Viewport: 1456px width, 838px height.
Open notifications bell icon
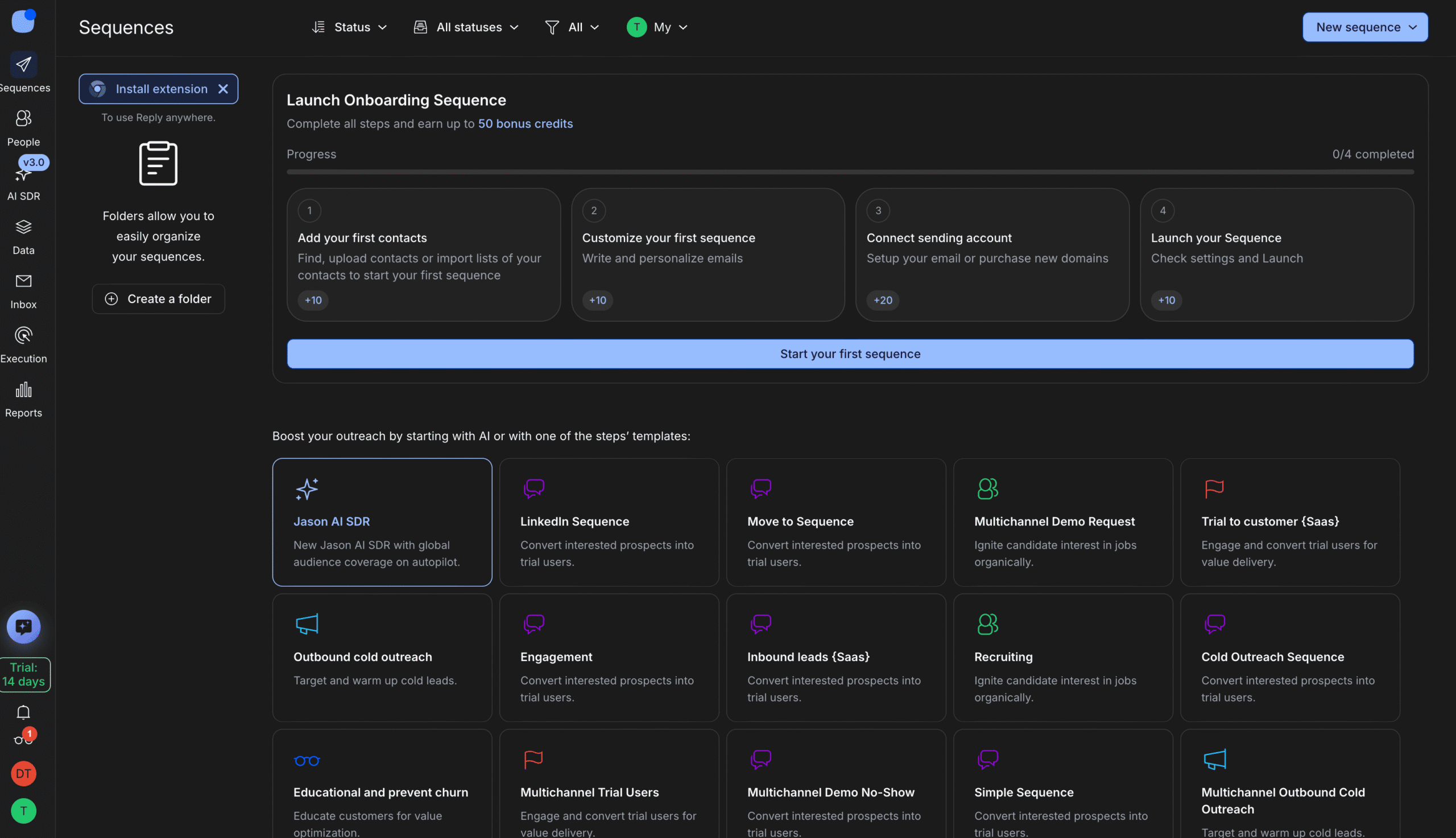24,712
